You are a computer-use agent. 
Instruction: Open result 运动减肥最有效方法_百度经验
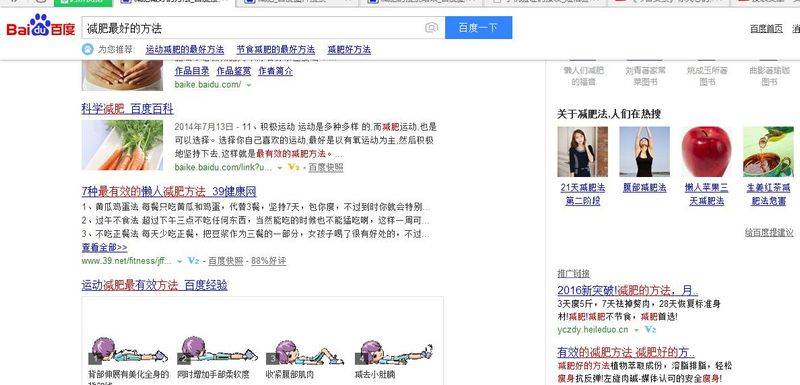coord(155,285)
